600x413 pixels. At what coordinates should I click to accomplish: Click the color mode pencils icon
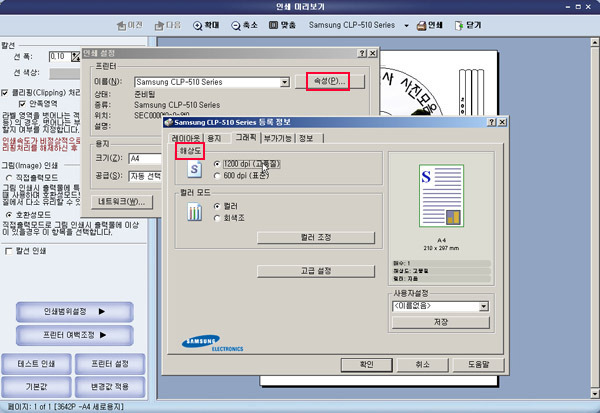point(194,212)
